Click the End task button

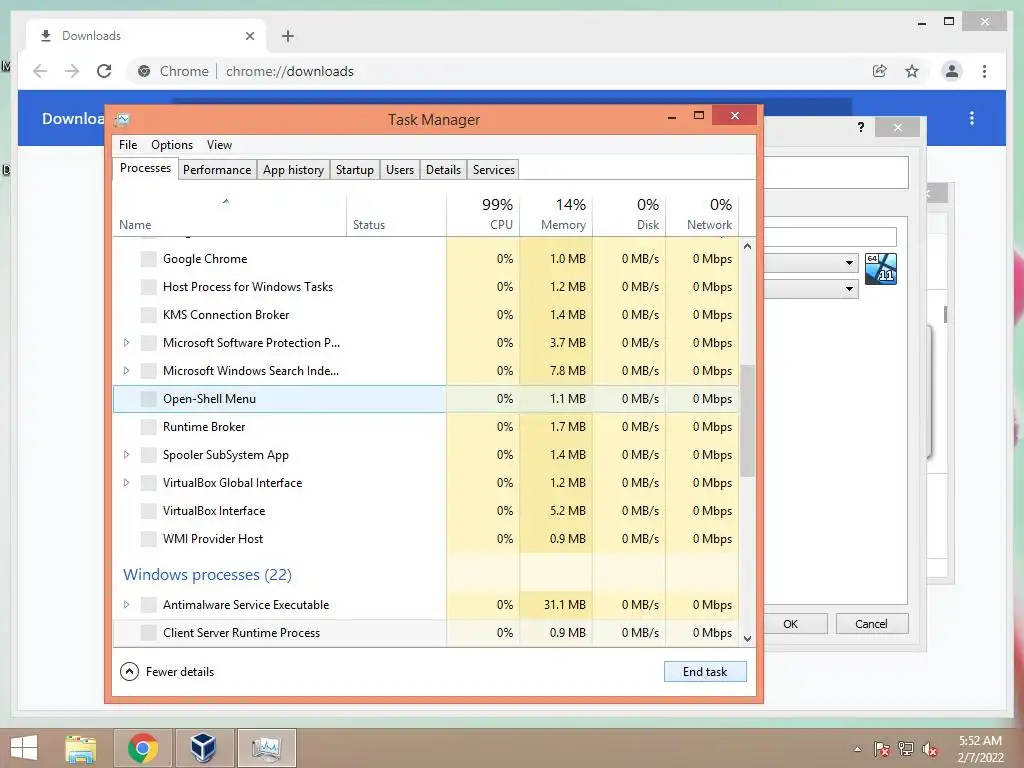[705, 671]
